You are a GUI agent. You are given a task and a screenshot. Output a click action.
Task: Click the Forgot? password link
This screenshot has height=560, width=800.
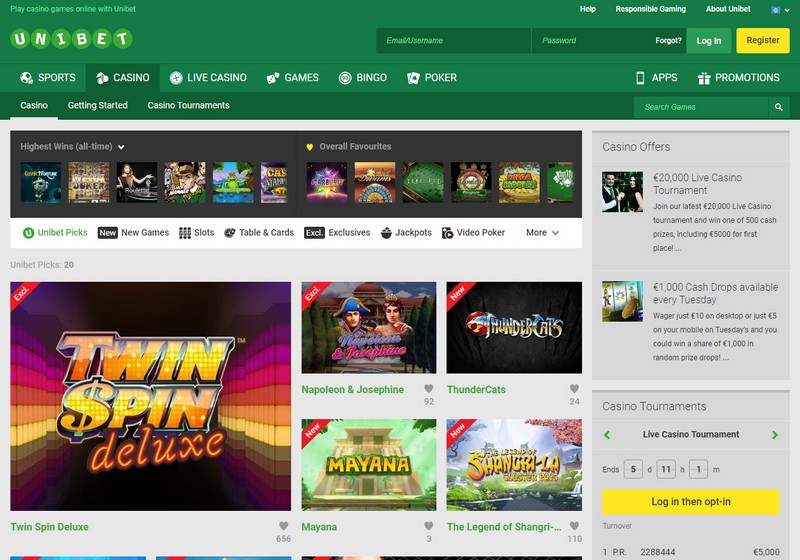coord(668,40)
